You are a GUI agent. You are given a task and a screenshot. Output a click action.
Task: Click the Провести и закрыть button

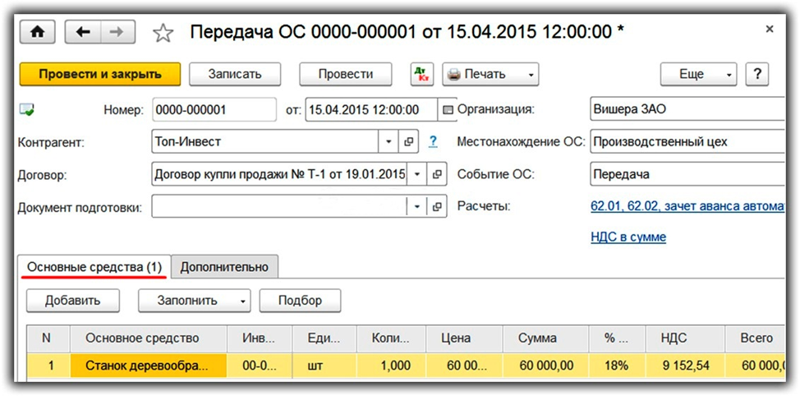tap(100, 75)
